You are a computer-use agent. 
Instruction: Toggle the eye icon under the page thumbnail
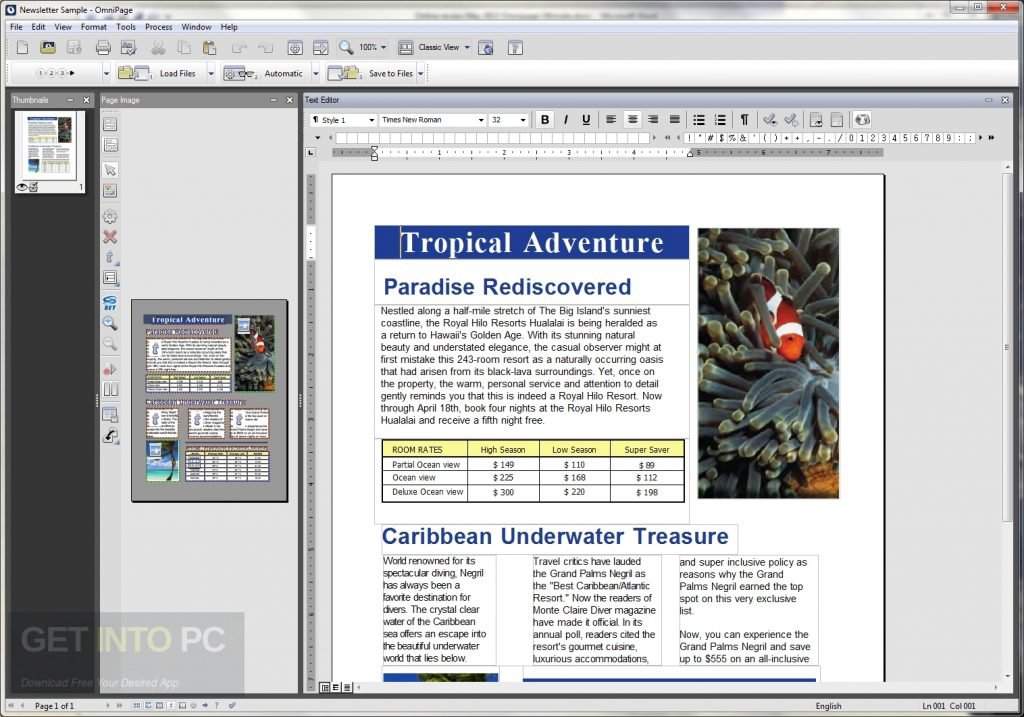[x=22, y=187]
